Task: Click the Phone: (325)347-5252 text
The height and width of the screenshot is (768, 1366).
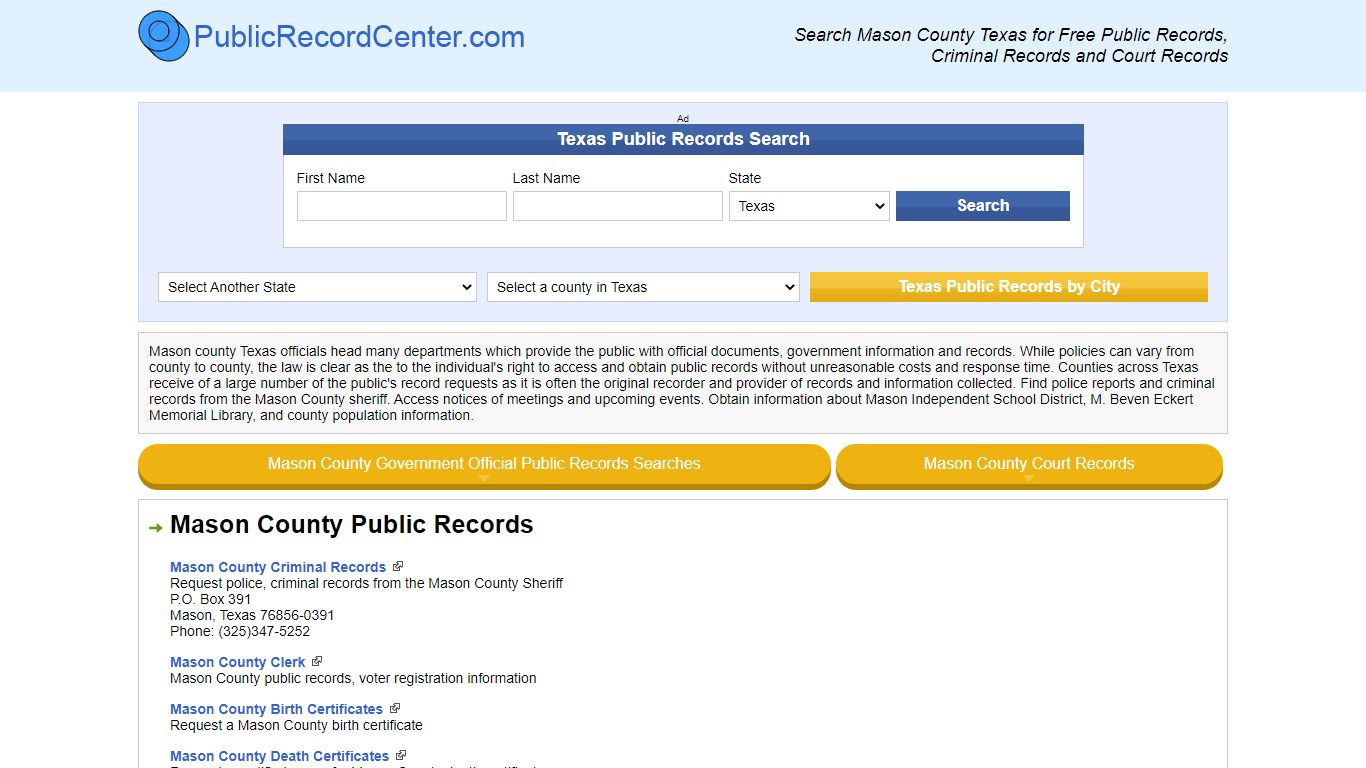Action: [240, 631]
